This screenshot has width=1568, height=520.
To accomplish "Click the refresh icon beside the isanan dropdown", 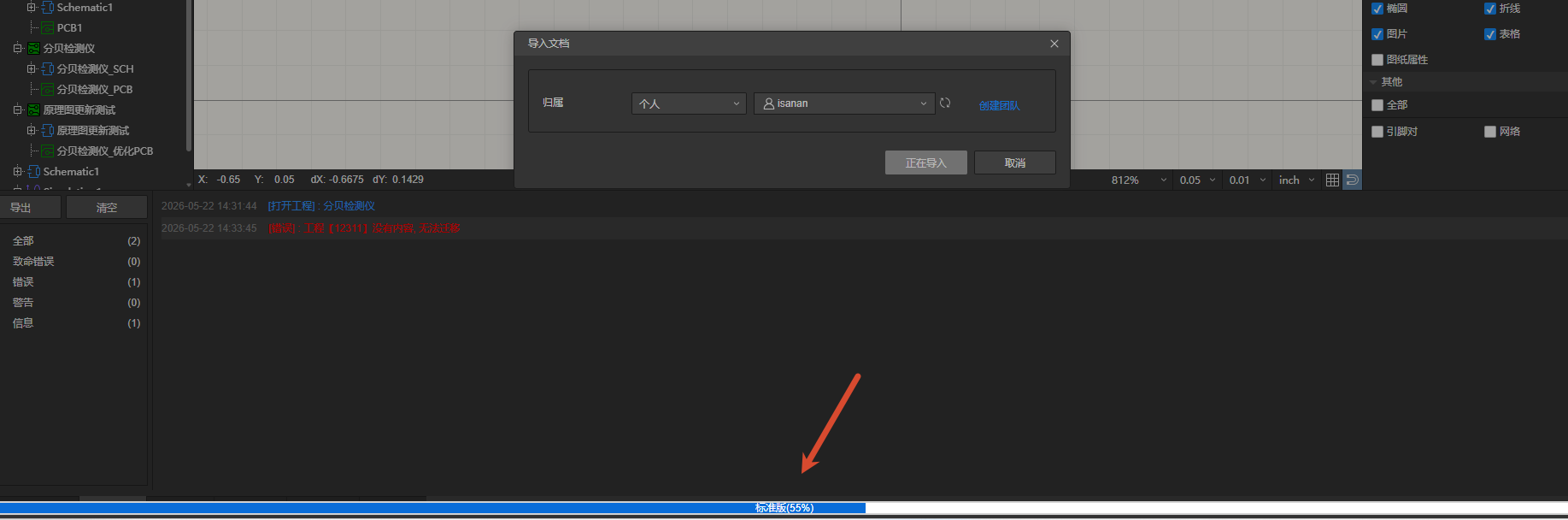I will [945, 103].
